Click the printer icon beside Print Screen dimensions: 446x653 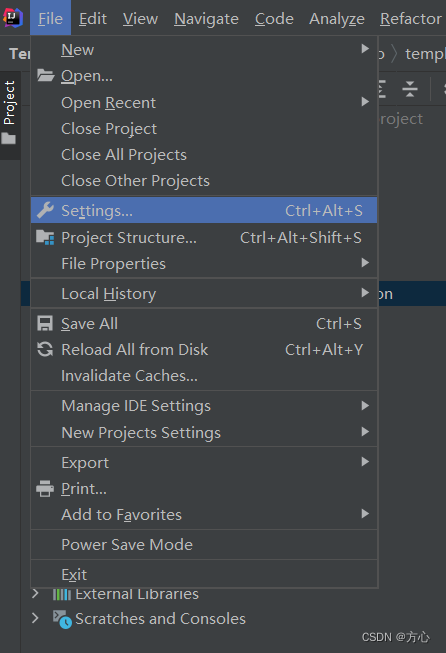[45, 489]
